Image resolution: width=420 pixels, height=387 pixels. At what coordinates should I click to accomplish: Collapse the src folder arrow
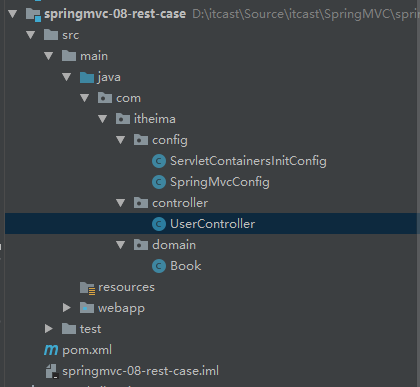(31, 35)
